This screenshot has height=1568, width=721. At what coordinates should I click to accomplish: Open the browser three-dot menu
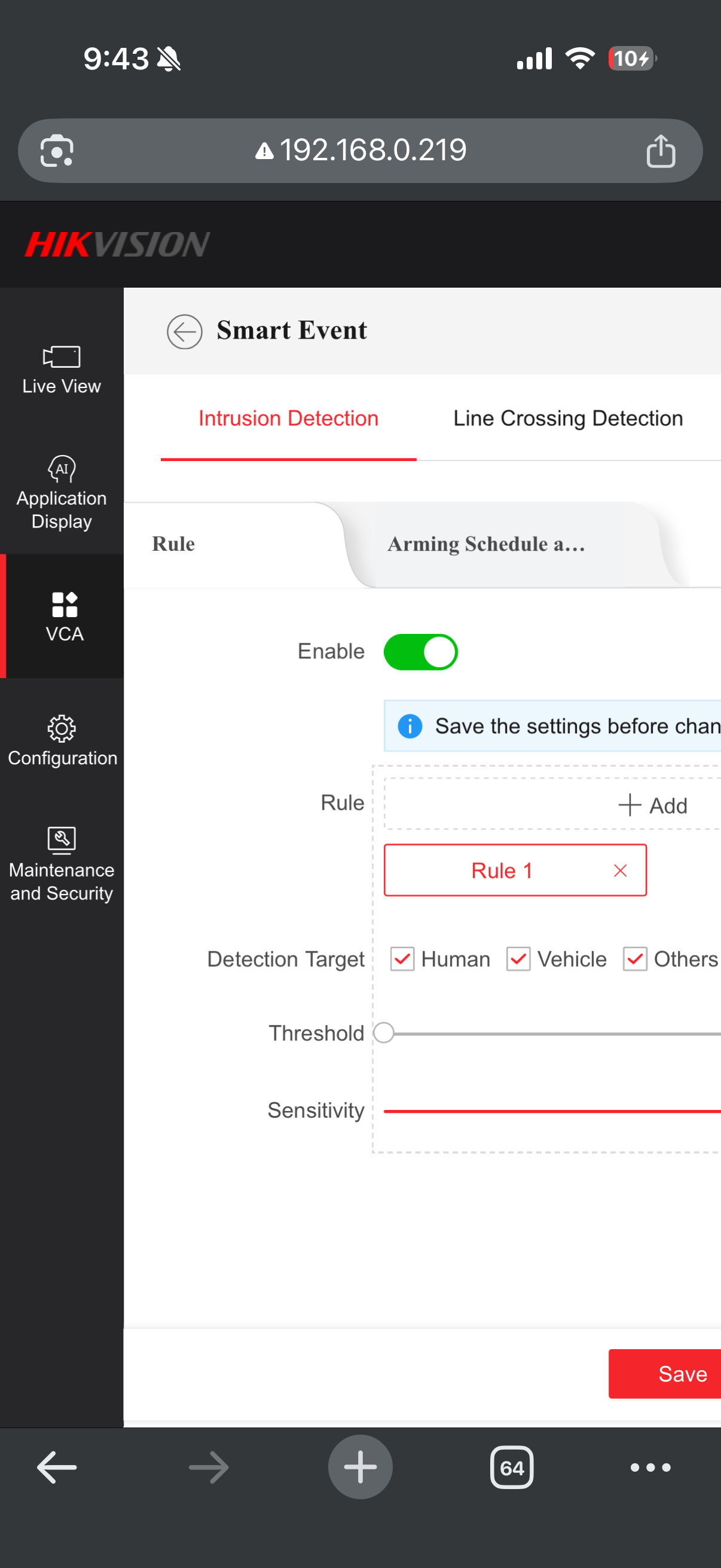coord(650,1468)
